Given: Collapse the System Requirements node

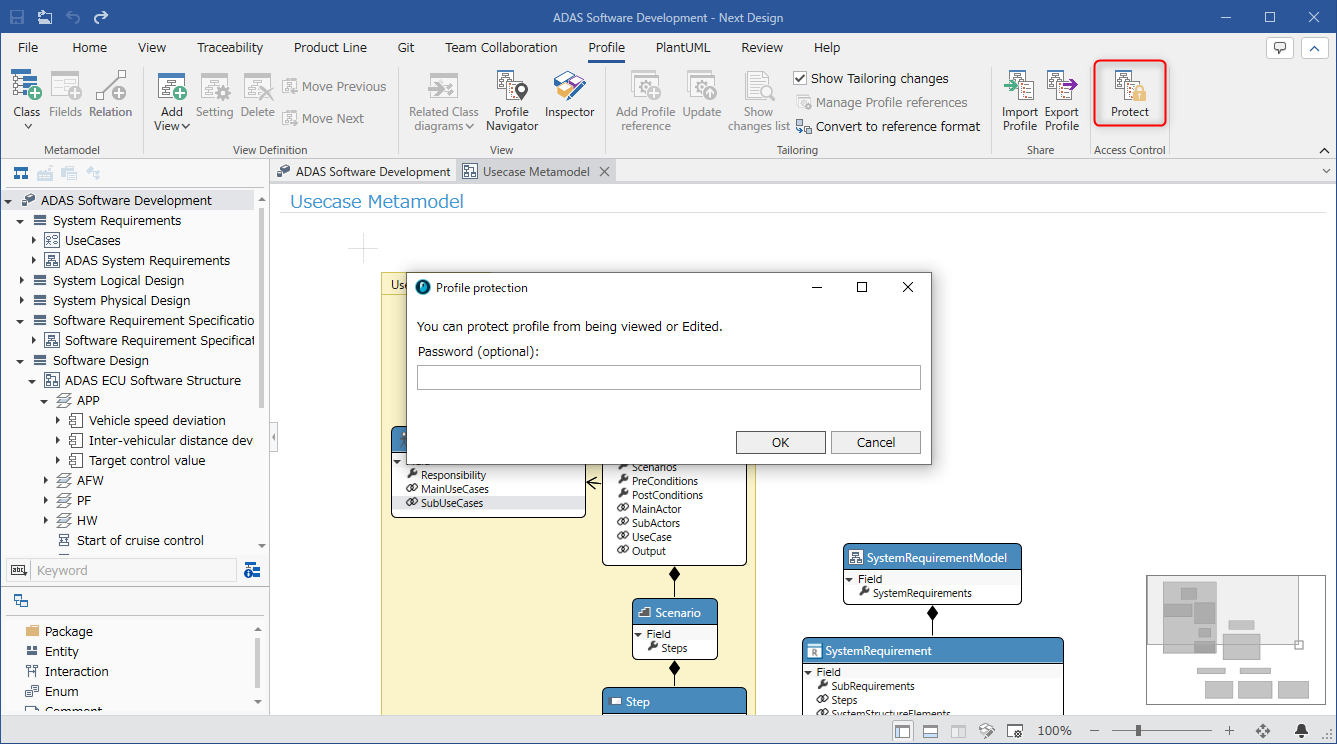Looking at the screenshot, I should coord(21,221).
